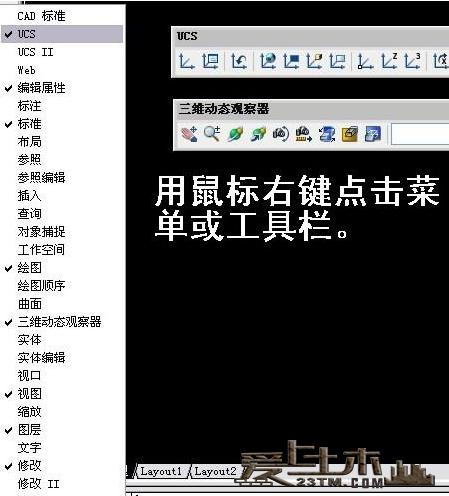Select the Origin UCS icon

[x=365, y=61]
